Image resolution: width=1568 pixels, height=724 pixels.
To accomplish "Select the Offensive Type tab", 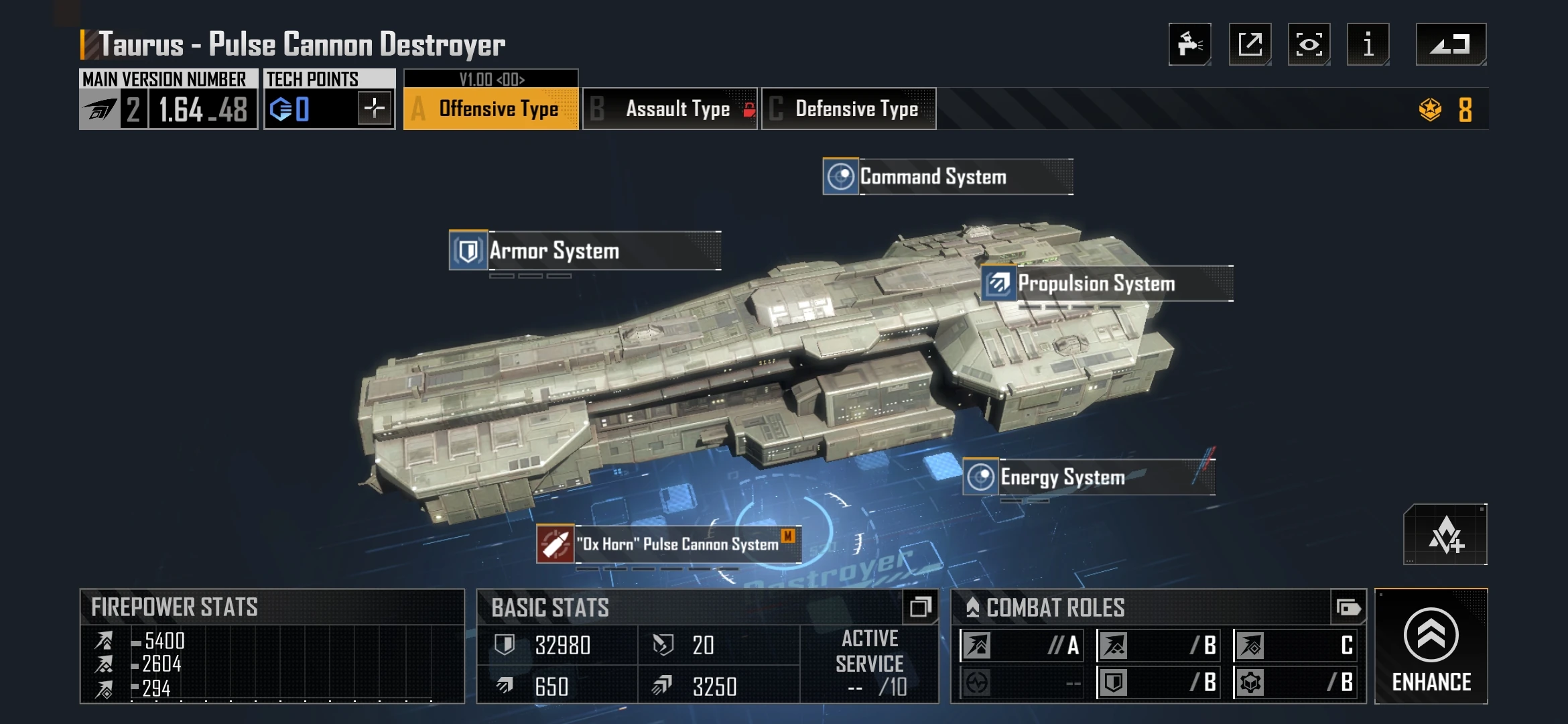I will coord(491,108).
